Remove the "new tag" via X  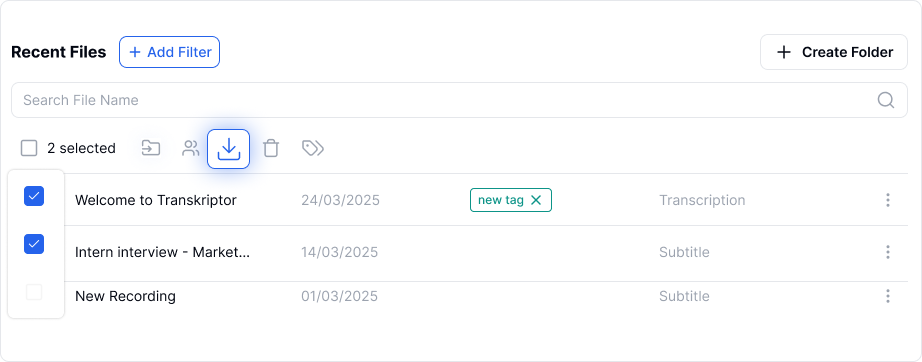pos(536,200)
